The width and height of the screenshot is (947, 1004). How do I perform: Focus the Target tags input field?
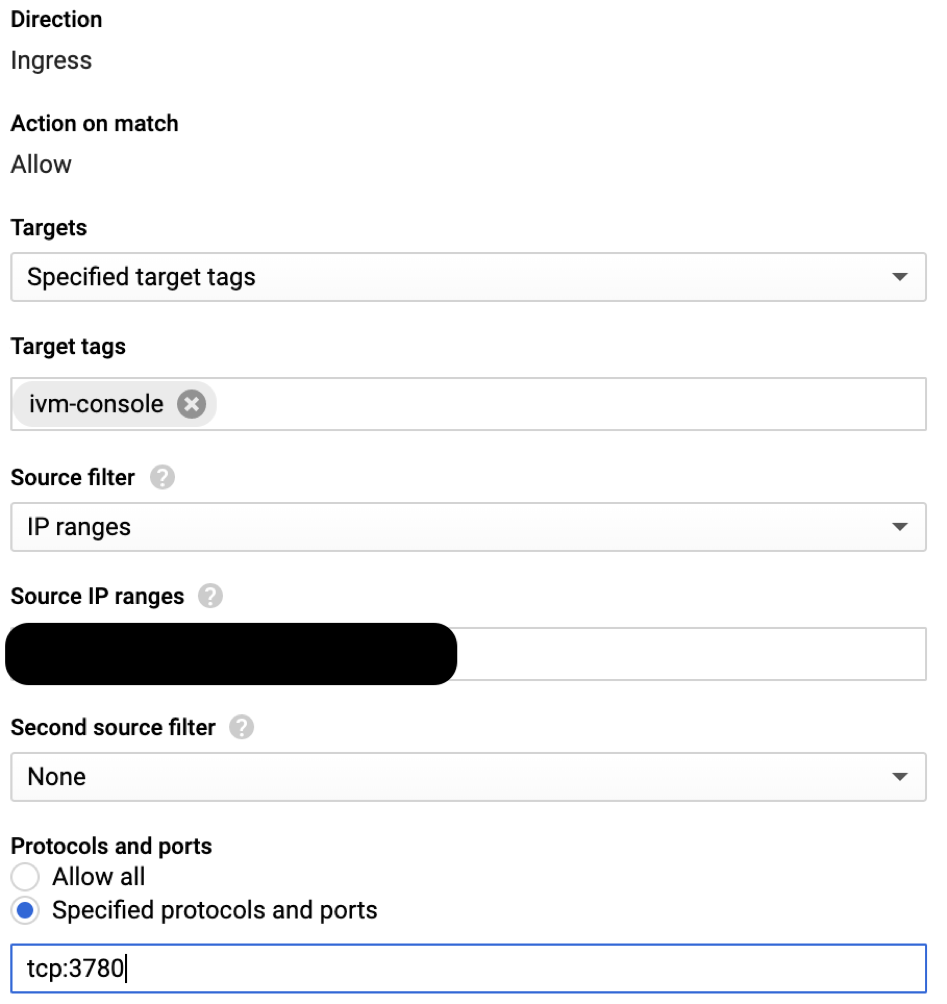(x=570, y=404)
